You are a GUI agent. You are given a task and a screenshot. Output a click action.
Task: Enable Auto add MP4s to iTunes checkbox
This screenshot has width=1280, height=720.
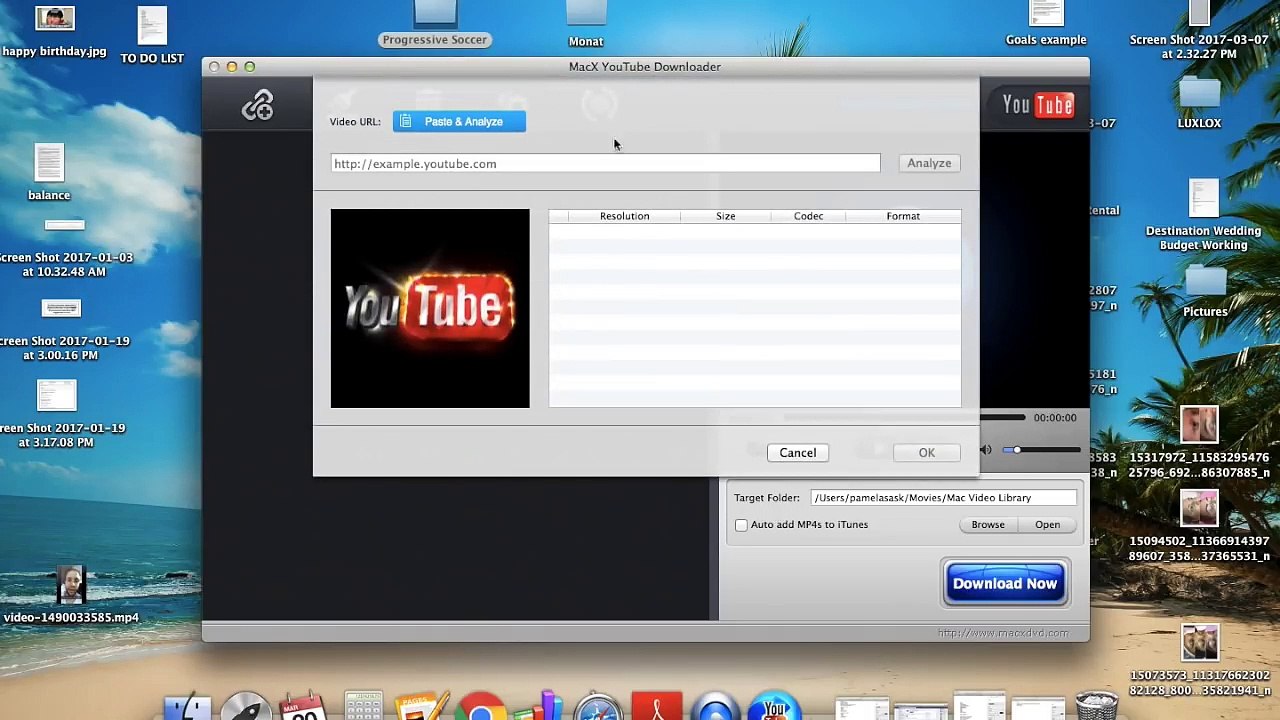tap(741, 525)
